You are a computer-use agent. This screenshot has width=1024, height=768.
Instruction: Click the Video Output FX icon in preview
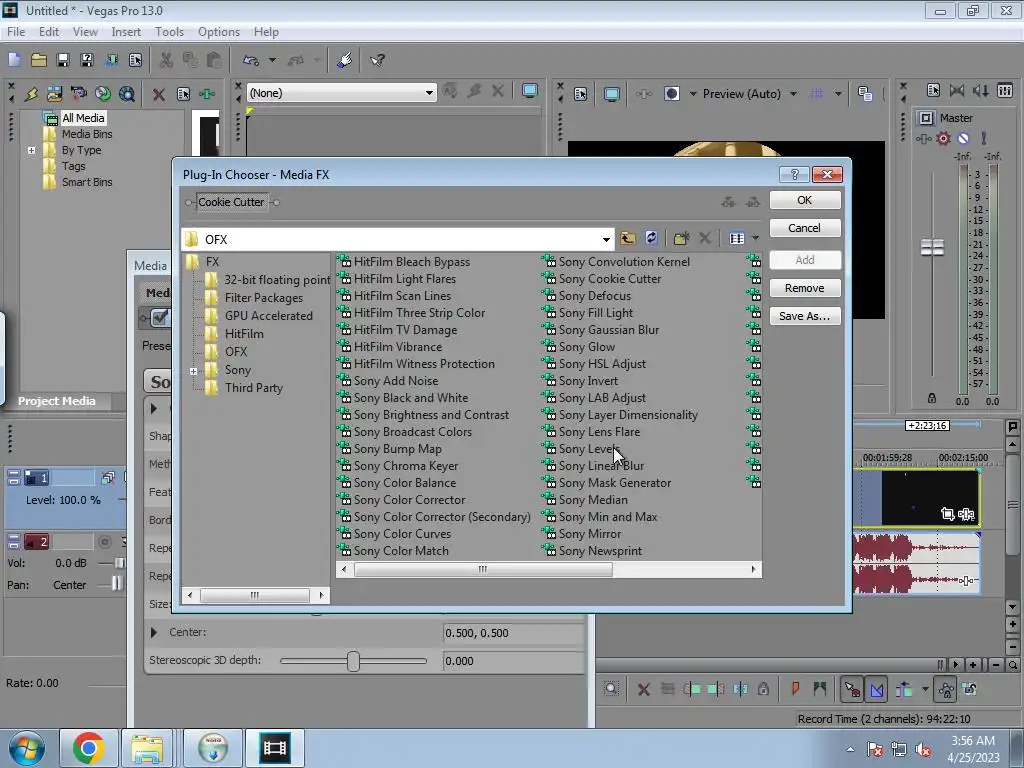point(644,94)
